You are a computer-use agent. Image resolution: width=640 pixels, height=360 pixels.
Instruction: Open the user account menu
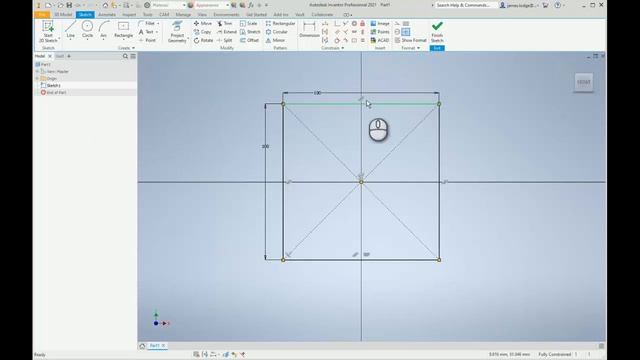(518, 5)
